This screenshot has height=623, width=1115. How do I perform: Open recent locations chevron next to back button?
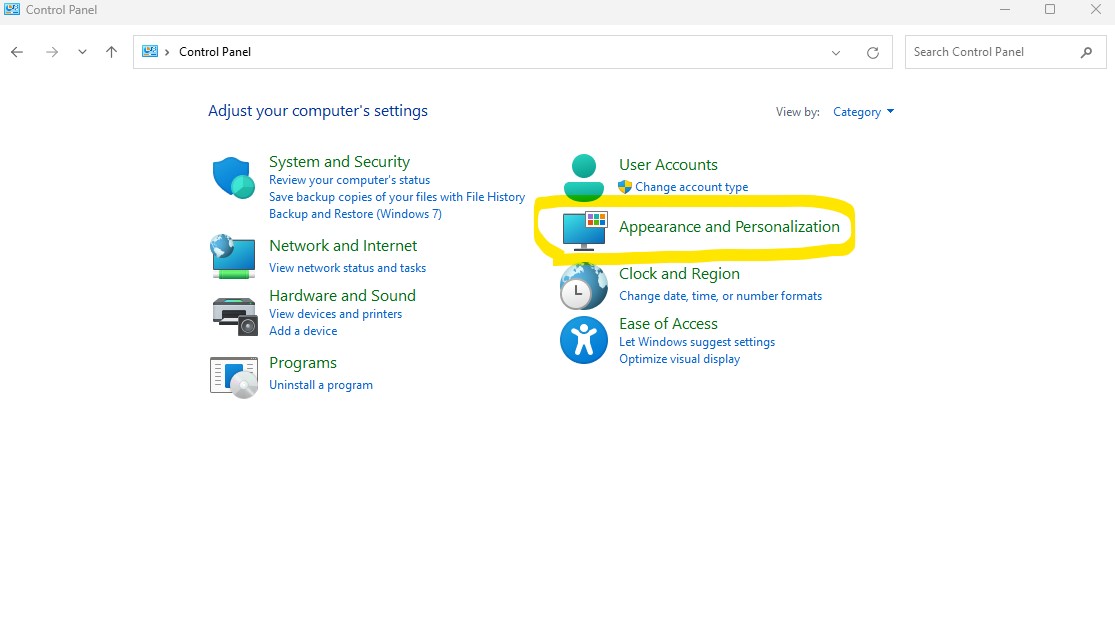[x=82, y=51]
